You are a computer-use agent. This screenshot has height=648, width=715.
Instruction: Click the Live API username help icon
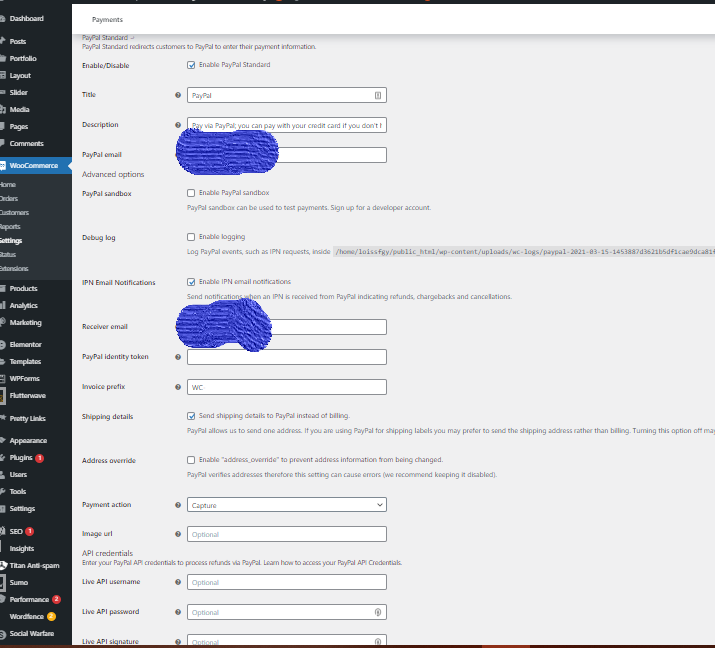pyautogui.click(x=178, y=582)
